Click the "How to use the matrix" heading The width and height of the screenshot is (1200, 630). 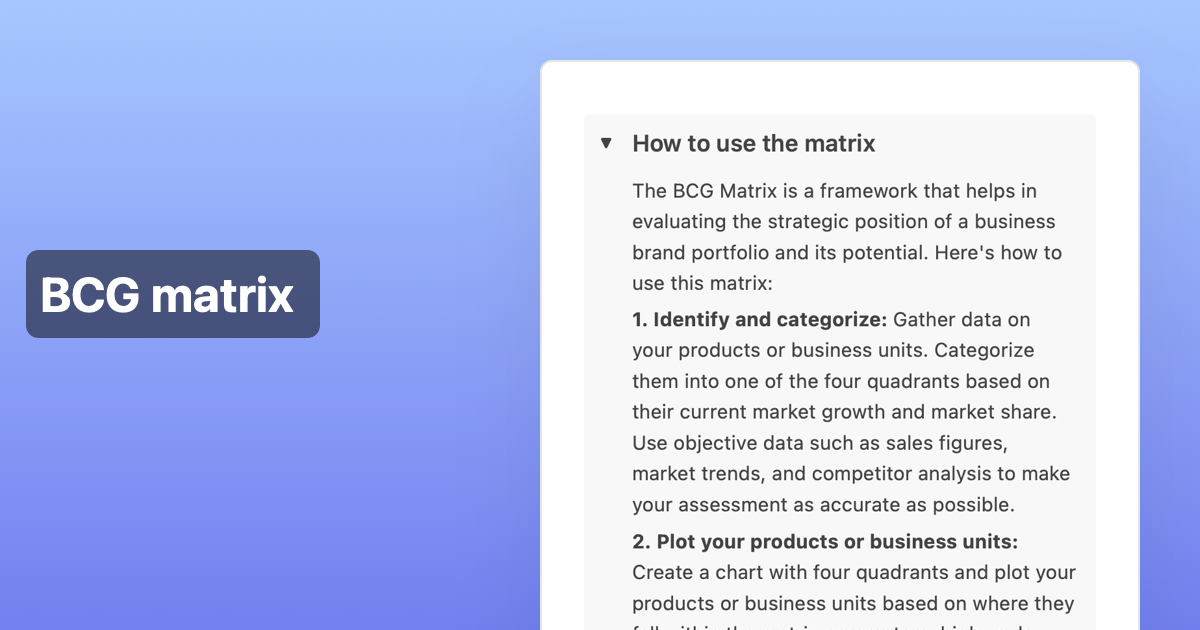tap(753, 144)
